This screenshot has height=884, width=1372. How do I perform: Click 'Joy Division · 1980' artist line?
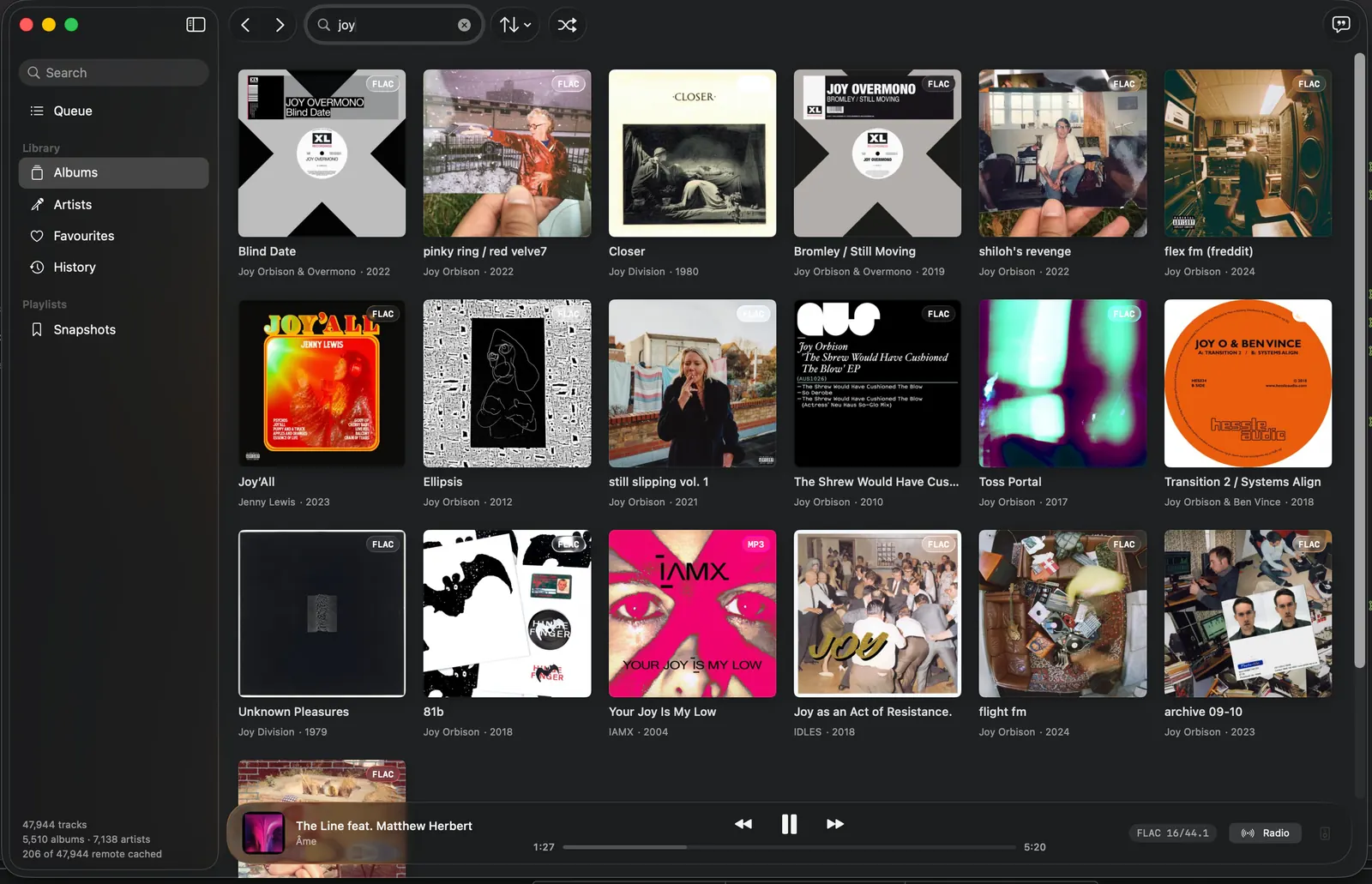[653, 272]
